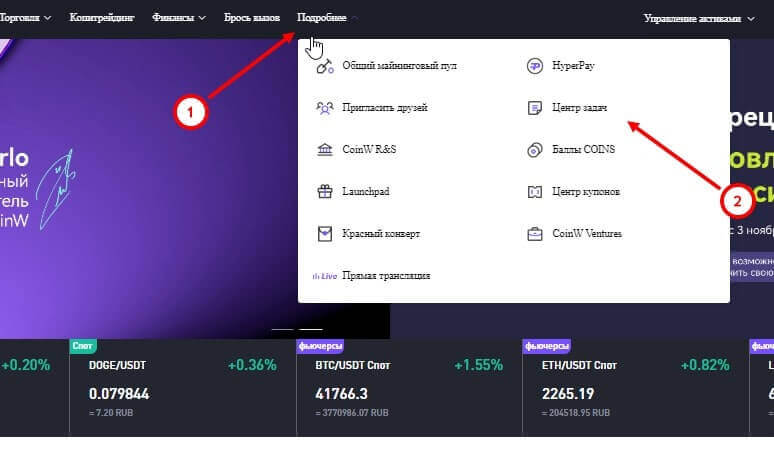
Task: Click the Баллы COINS coin icon
Action: click(x=534, y=149)
